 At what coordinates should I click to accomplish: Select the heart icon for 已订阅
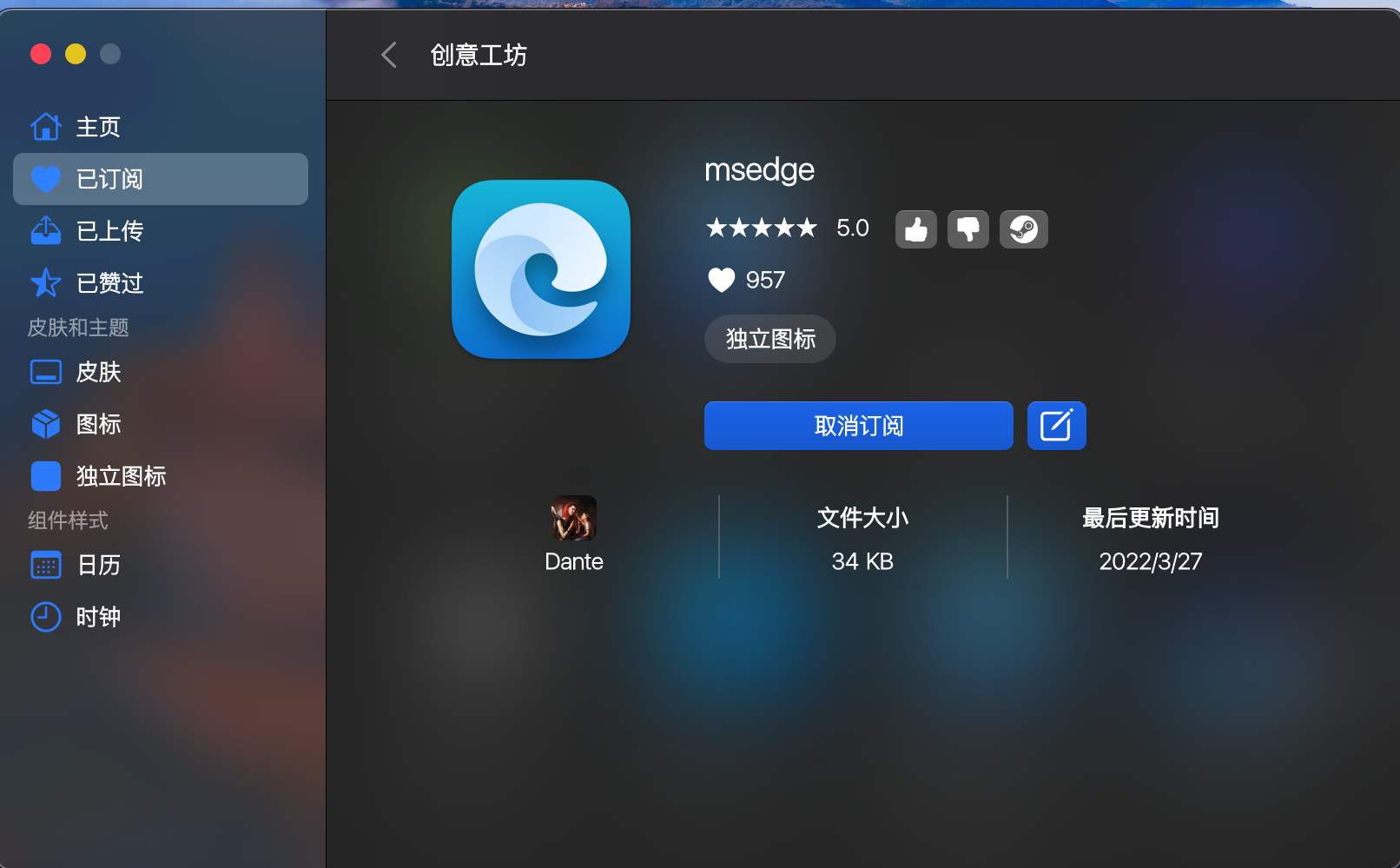coord(46,179)
